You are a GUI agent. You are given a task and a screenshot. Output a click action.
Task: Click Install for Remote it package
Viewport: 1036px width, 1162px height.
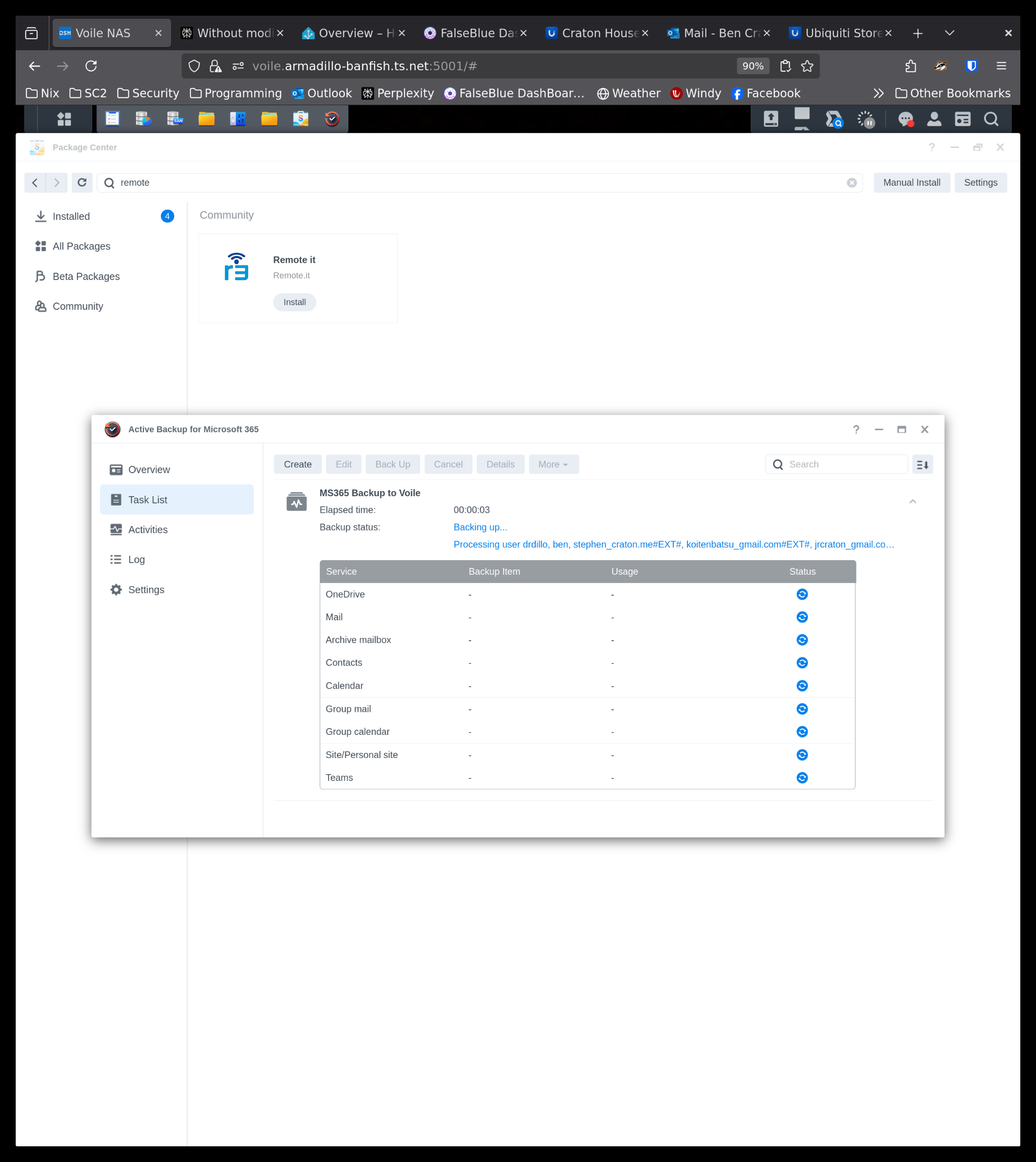click(294, 303)
